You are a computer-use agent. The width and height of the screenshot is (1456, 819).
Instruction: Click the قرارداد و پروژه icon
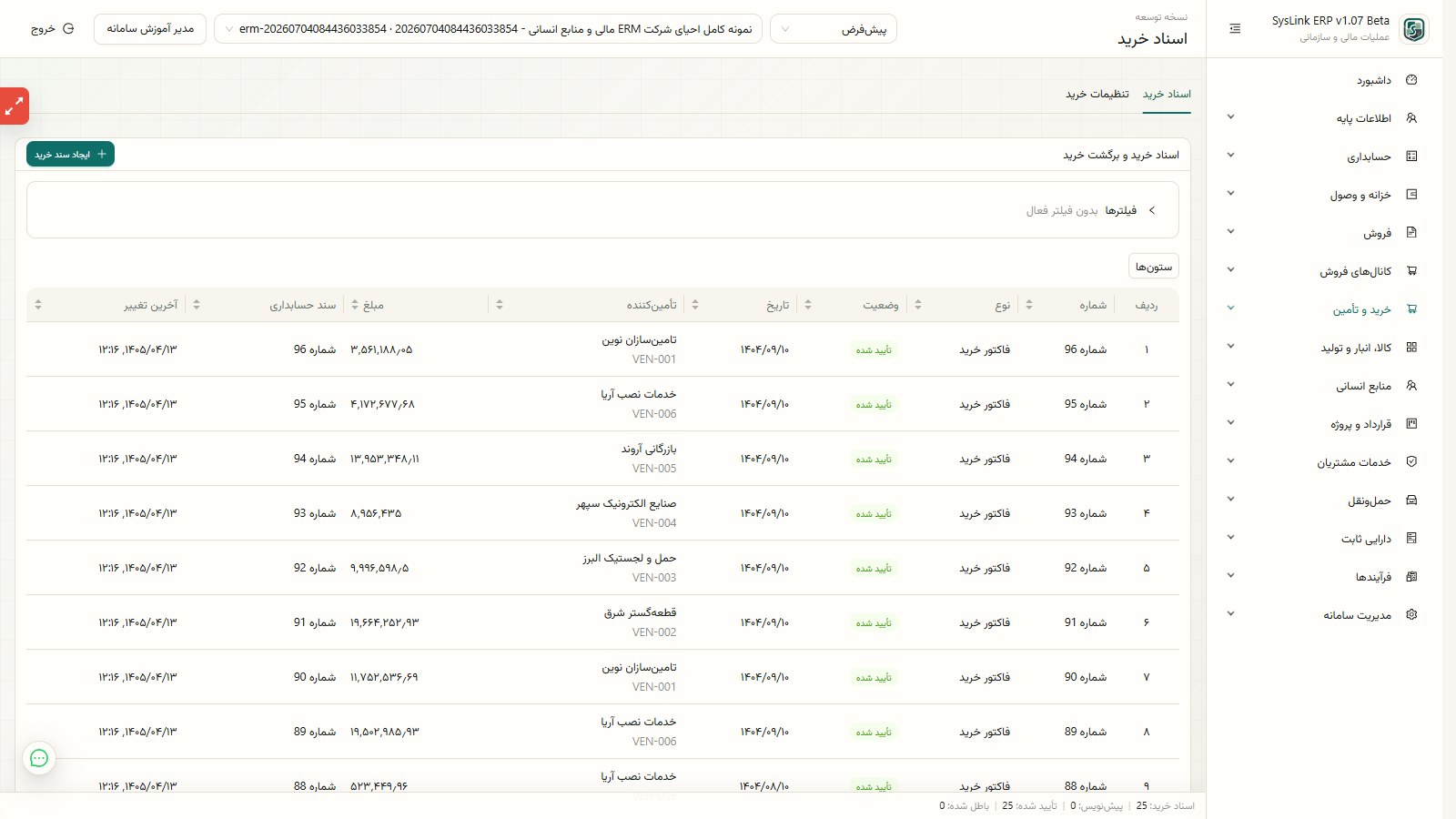click(1411, 424)
